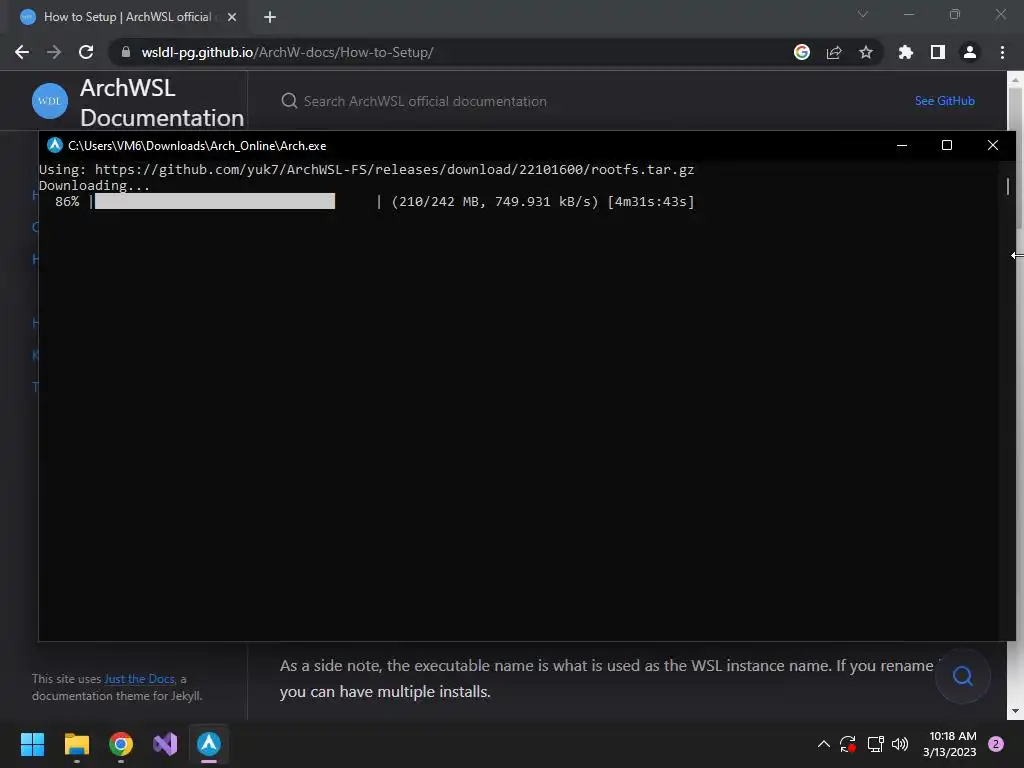Open network status tray icon

click(x=875, y=744)
